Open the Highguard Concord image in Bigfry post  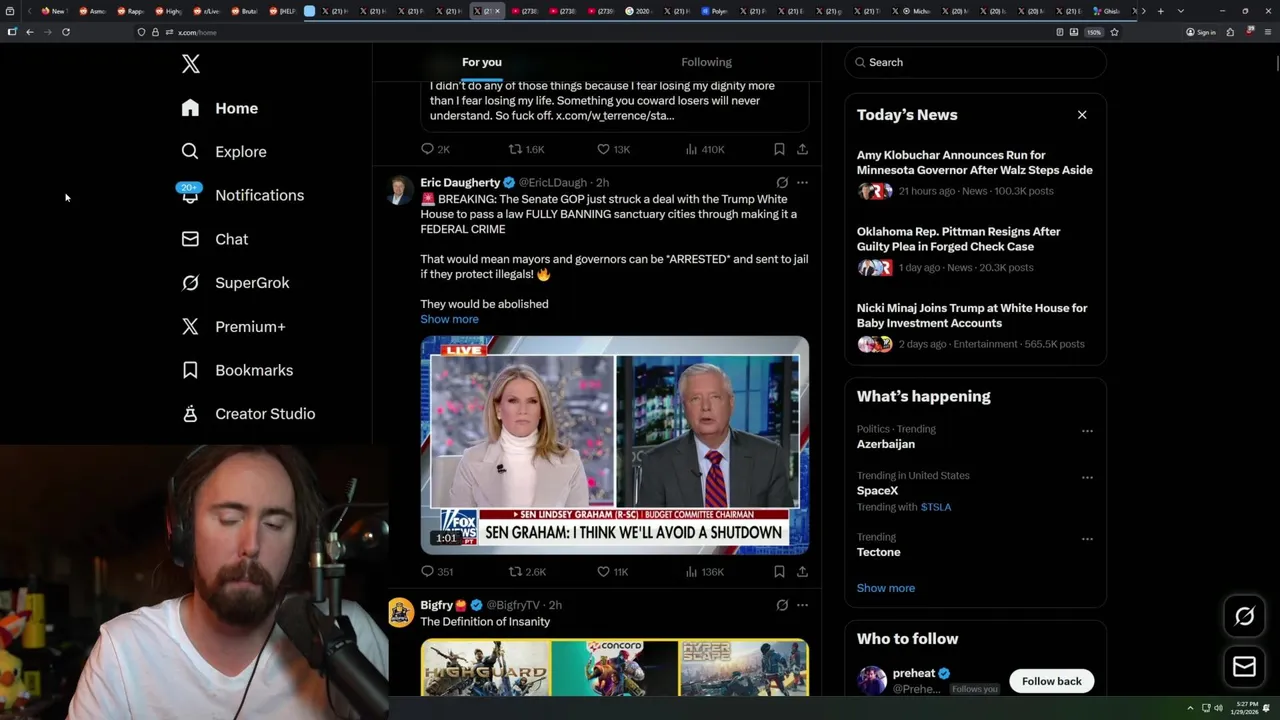614,668
